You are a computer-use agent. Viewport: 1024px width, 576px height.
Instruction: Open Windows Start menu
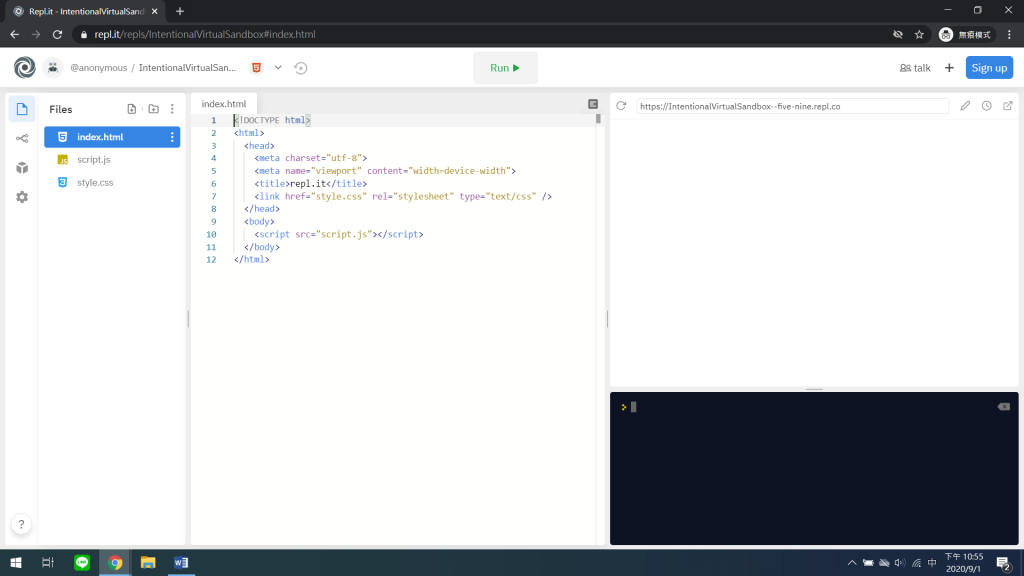click(x=16, y=563)
